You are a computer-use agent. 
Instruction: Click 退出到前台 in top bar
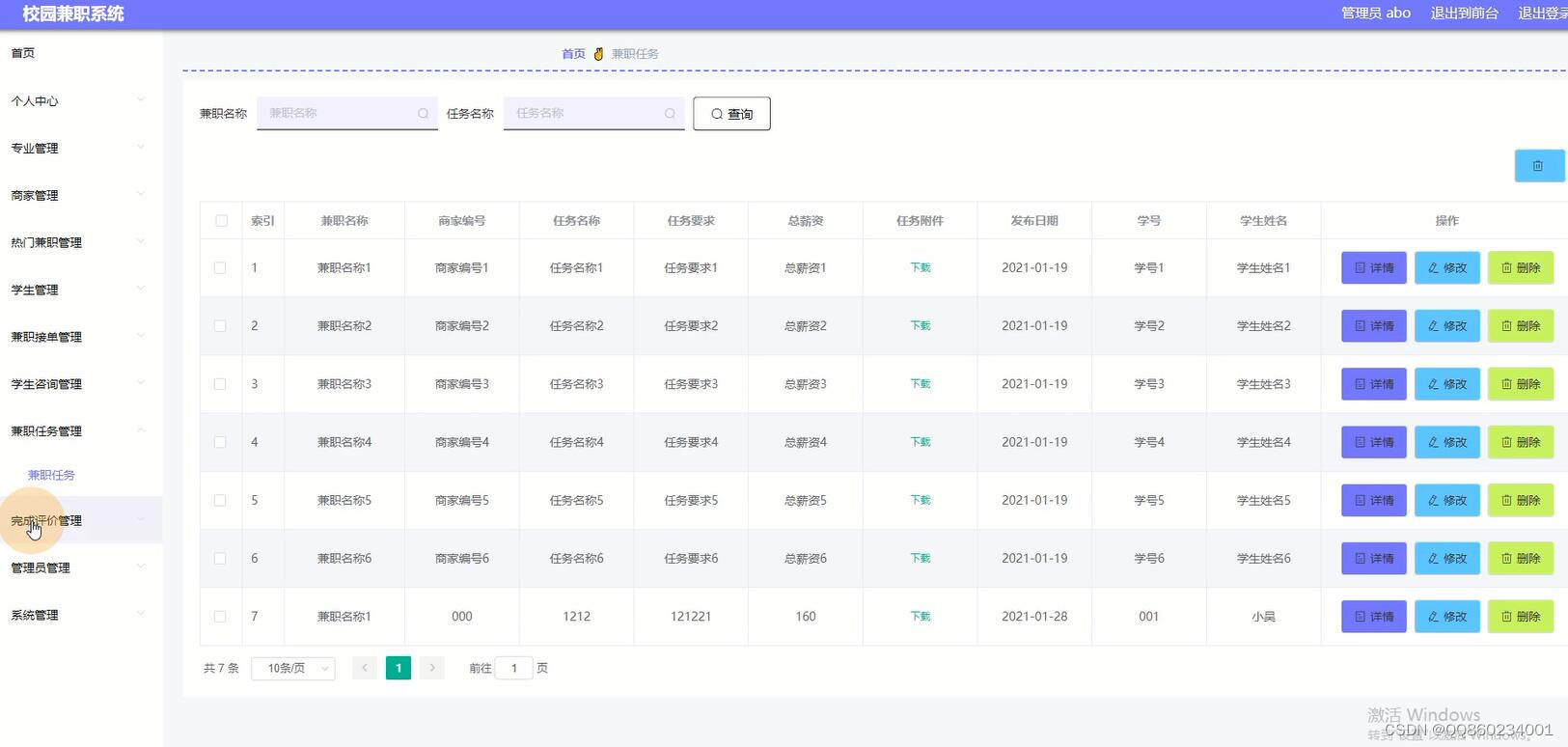1464,13
